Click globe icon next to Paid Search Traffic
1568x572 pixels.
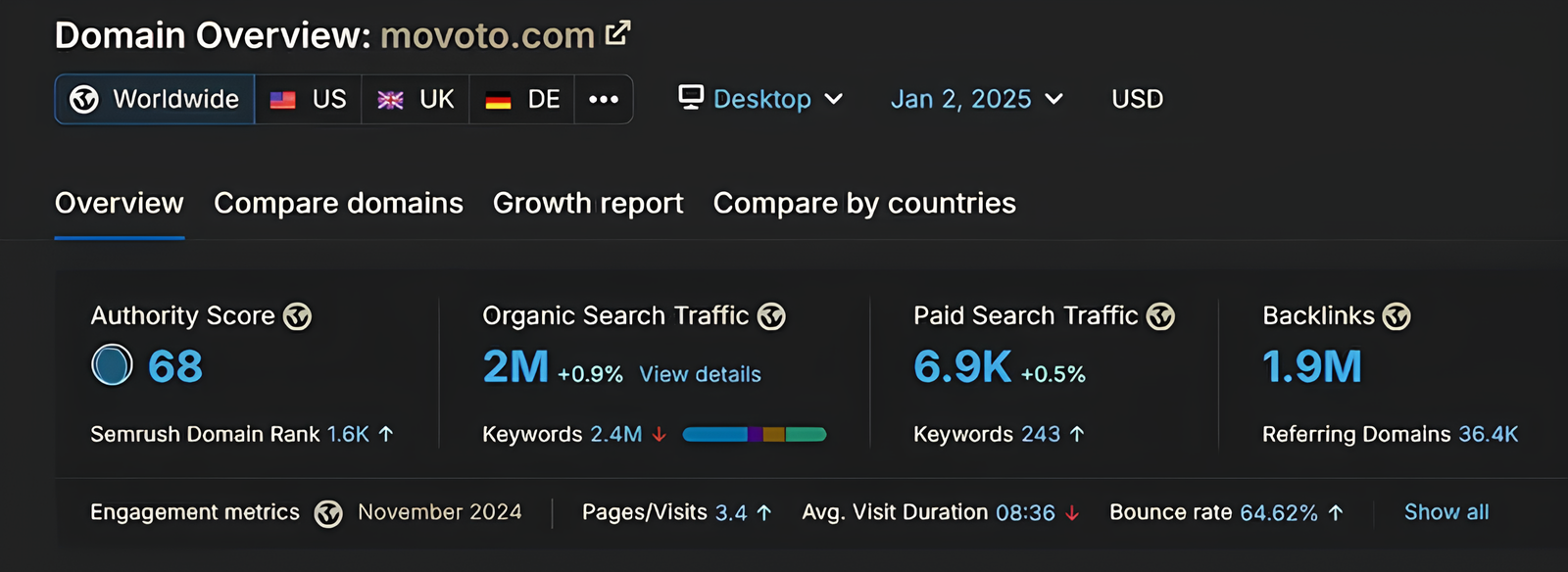click(1160, 316)
